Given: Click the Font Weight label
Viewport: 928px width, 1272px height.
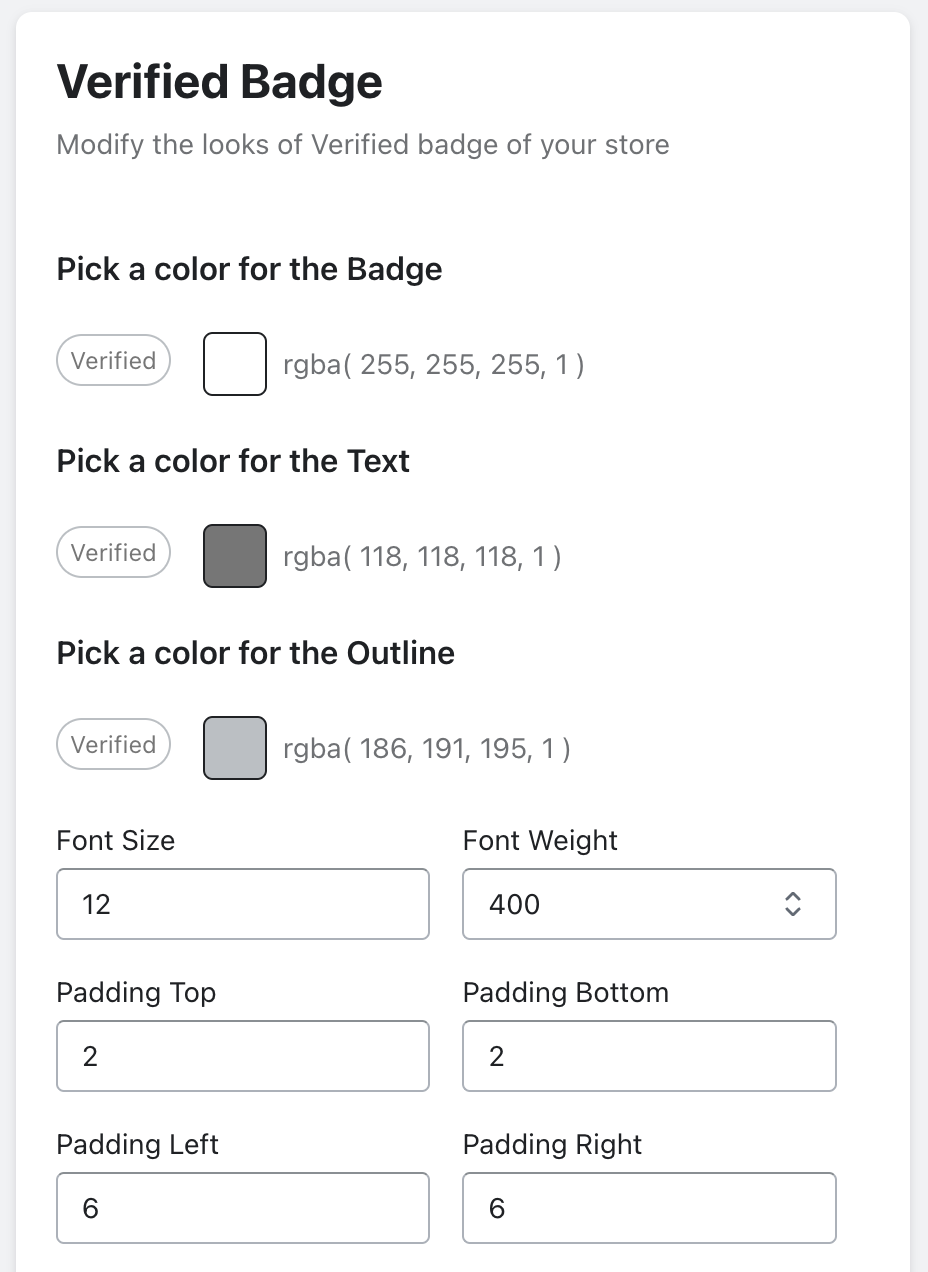Looking at the screenshot, I should point(540,840).
